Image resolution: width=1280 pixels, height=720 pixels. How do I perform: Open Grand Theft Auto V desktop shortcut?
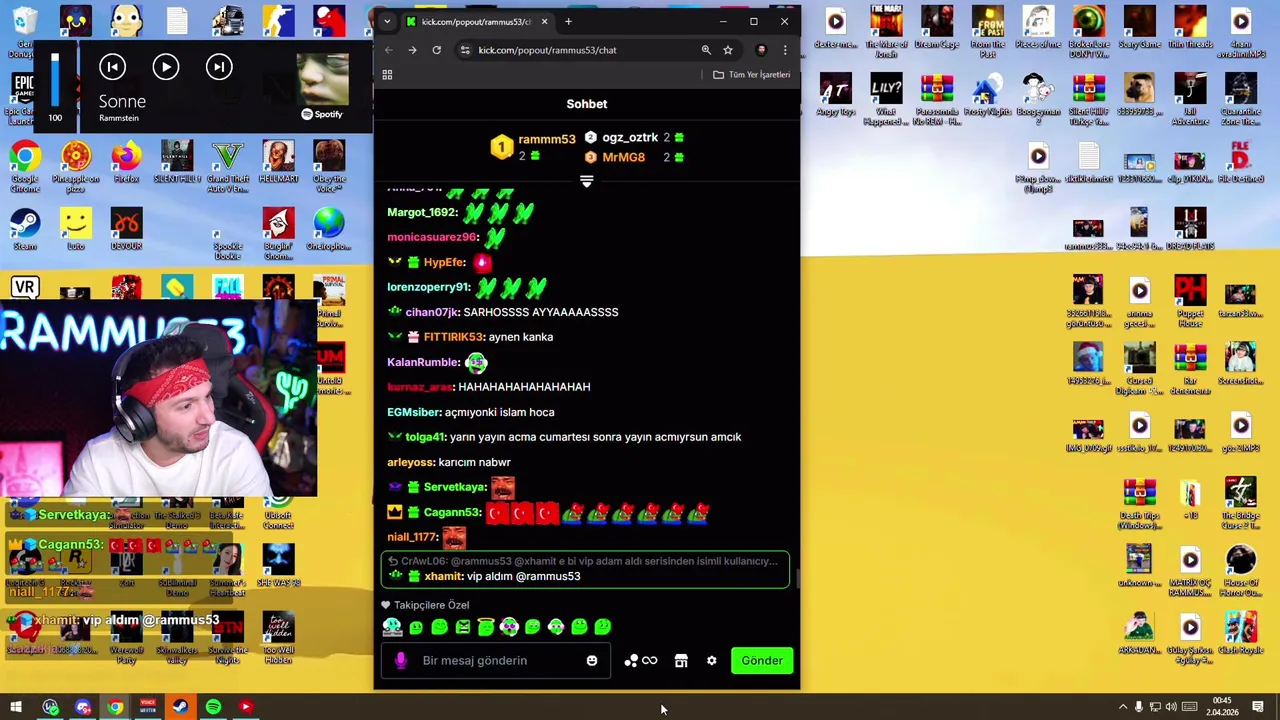pos(227,166)
